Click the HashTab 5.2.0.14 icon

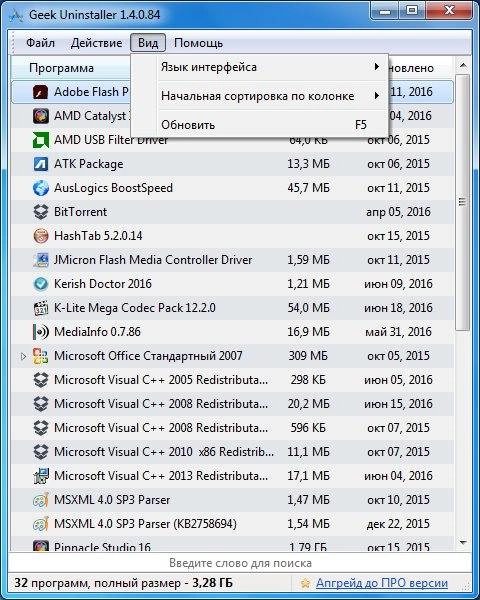click(40, 236)
